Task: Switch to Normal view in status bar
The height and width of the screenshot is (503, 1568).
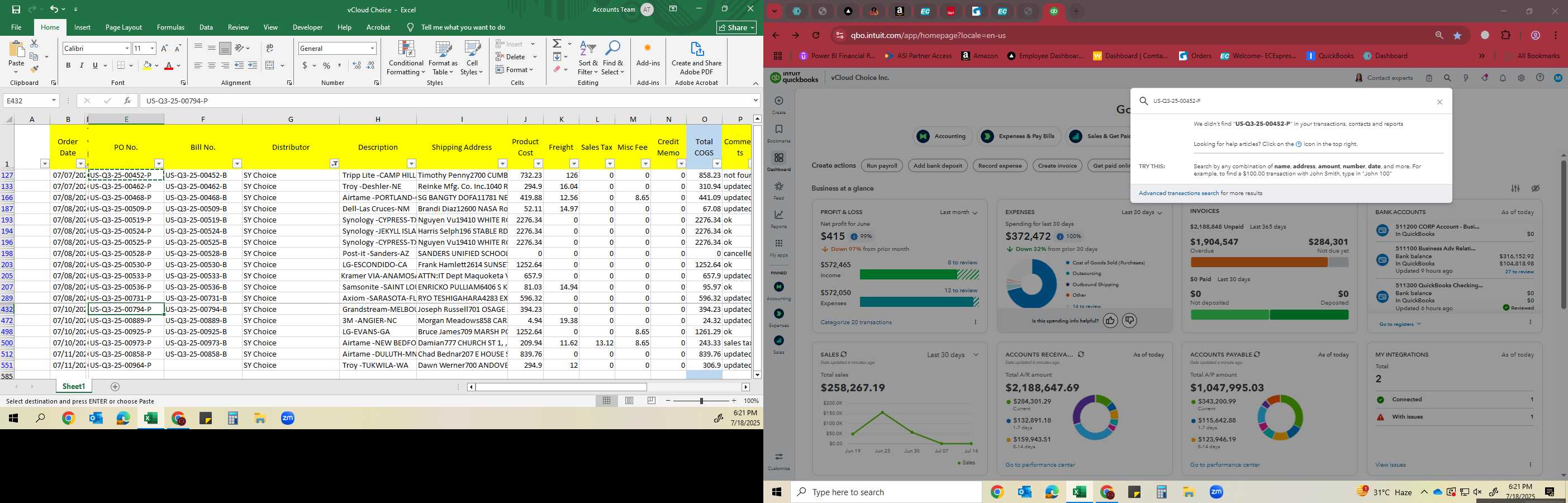Action: tap(607, 401)
